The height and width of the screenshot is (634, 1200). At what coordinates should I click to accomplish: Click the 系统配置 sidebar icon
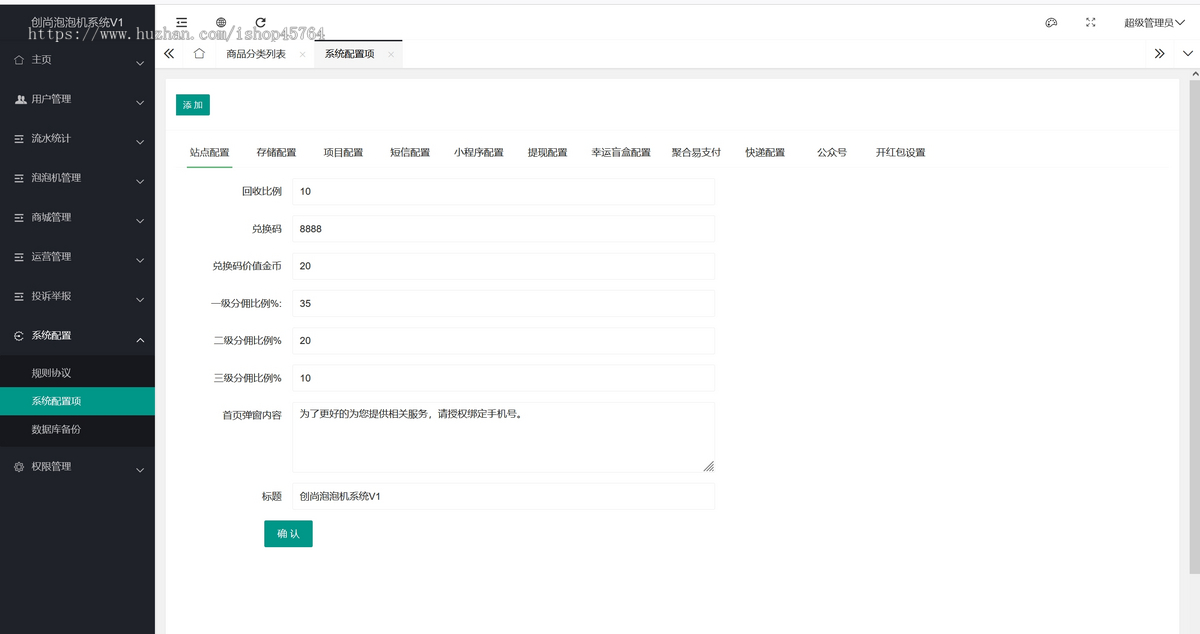pos(20,336)
